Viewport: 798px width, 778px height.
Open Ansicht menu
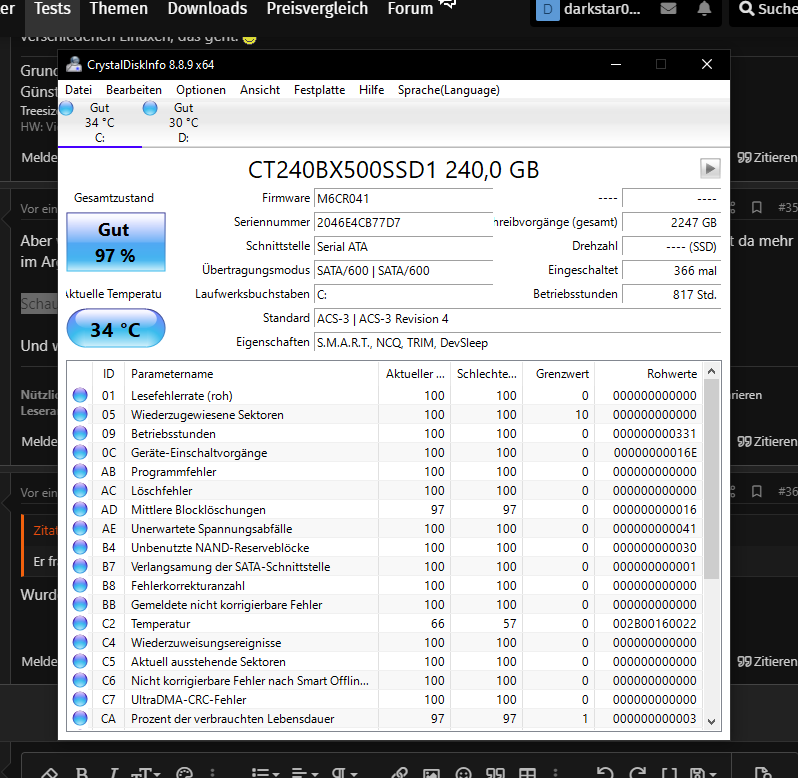(x=260, y=90)
